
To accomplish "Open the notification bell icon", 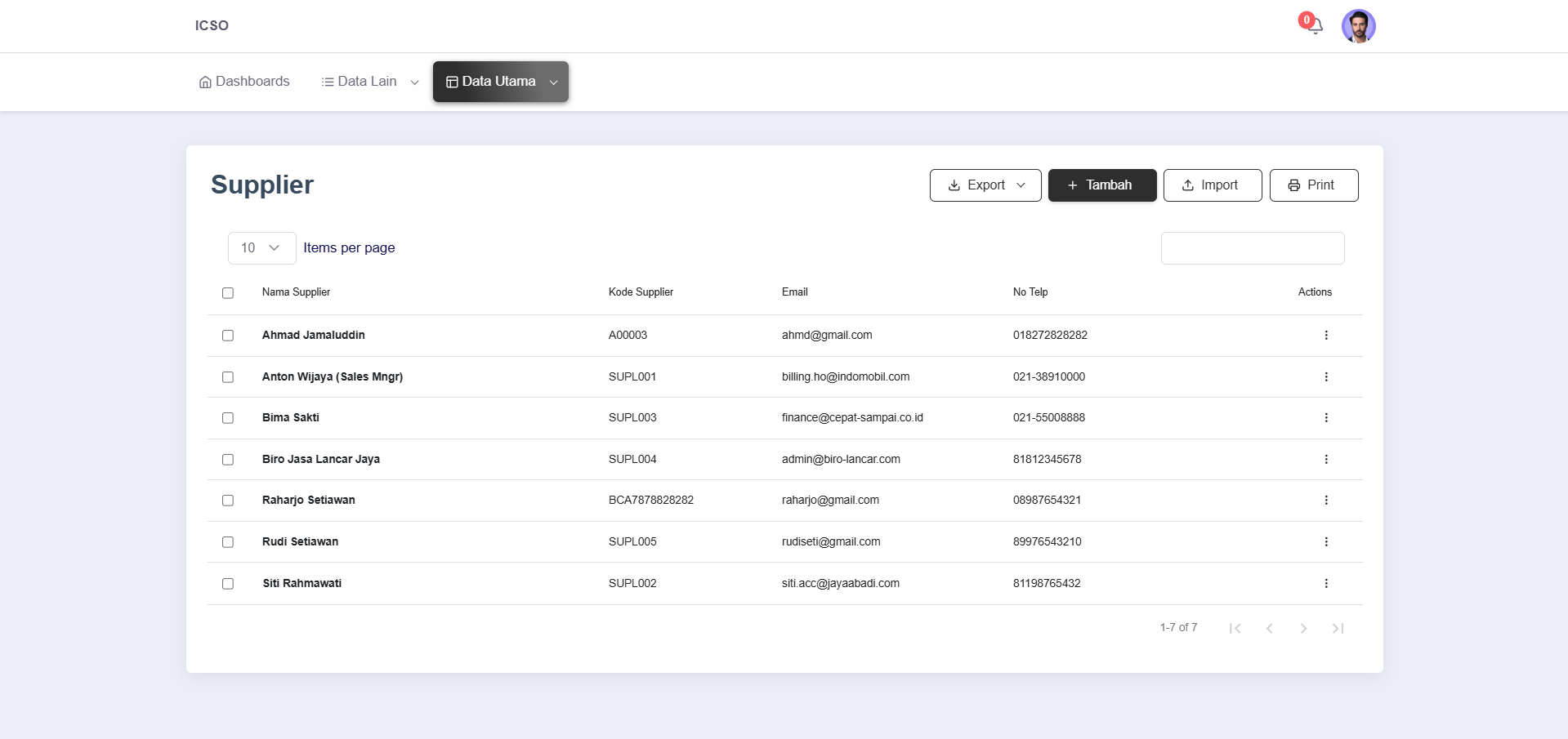I will [1314, 26].
